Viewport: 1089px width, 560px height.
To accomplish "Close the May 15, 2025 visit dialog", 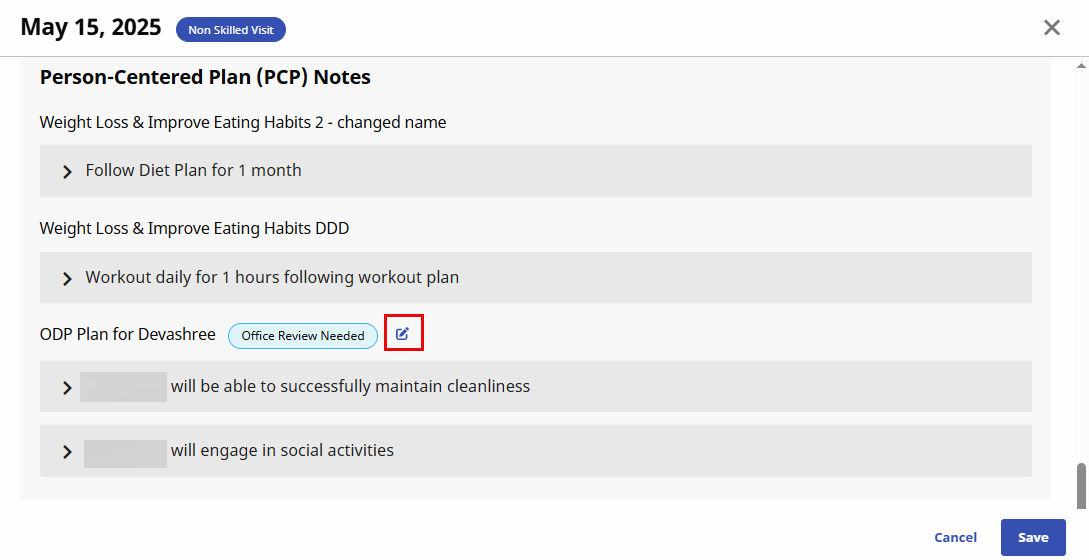I will [x=1052, y=28].
